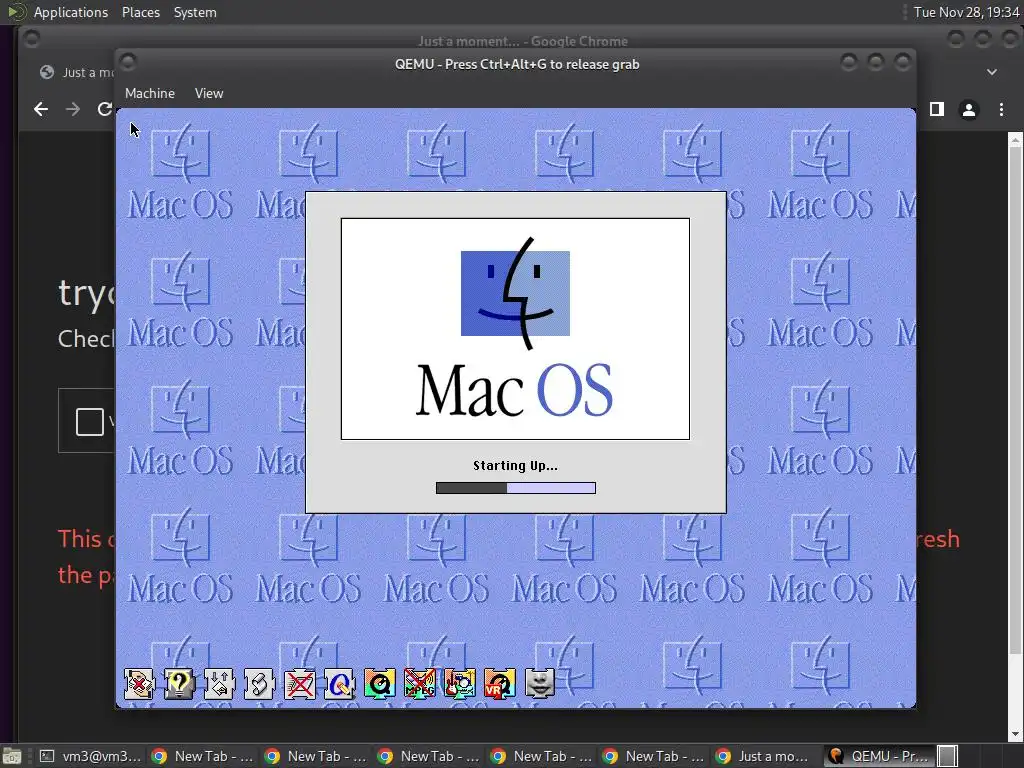Image resolution: width=1024 pixels, height=768 pixels.
Task: Click the Speech lips extension icon
Action: (540, 684)
